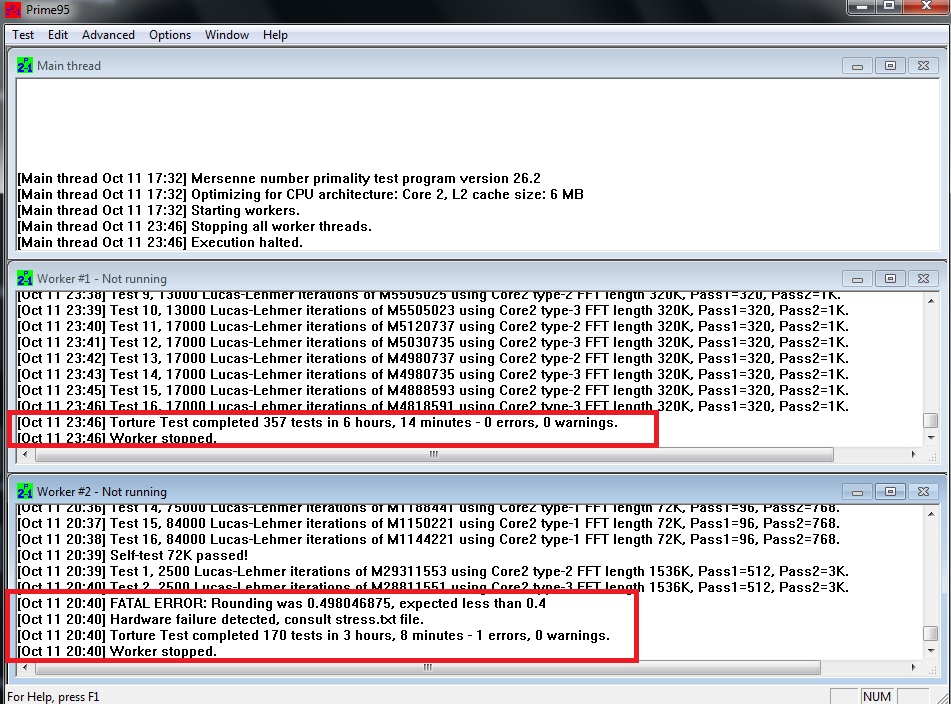Click Worker #1 Test 15 M4888593 line
Viewport: 951px width, 704px height.
click(x=432, y=390)
